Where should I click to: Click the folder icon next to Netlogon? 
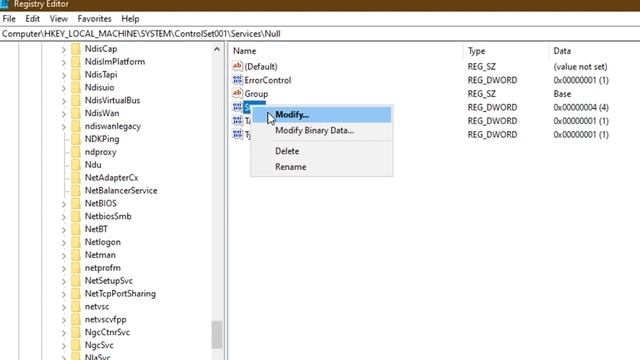(x=76, y=242)
